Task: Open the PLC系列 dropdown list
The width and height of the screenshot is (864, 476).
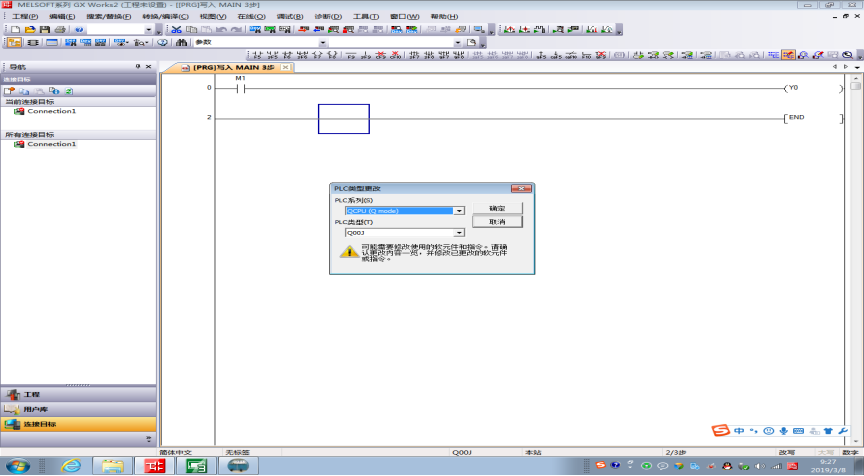Action: [459, 211]
